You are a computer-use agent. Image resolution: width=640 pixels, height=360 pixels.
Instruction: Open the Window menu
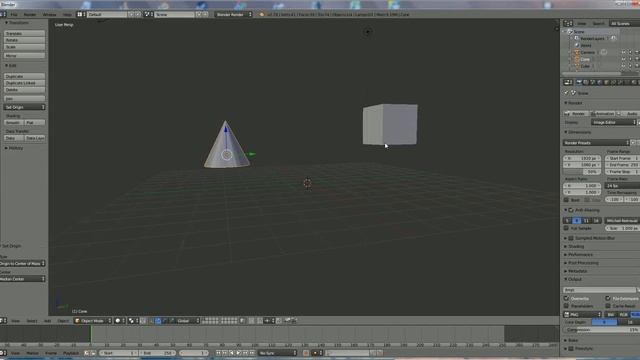click(49, 14)
